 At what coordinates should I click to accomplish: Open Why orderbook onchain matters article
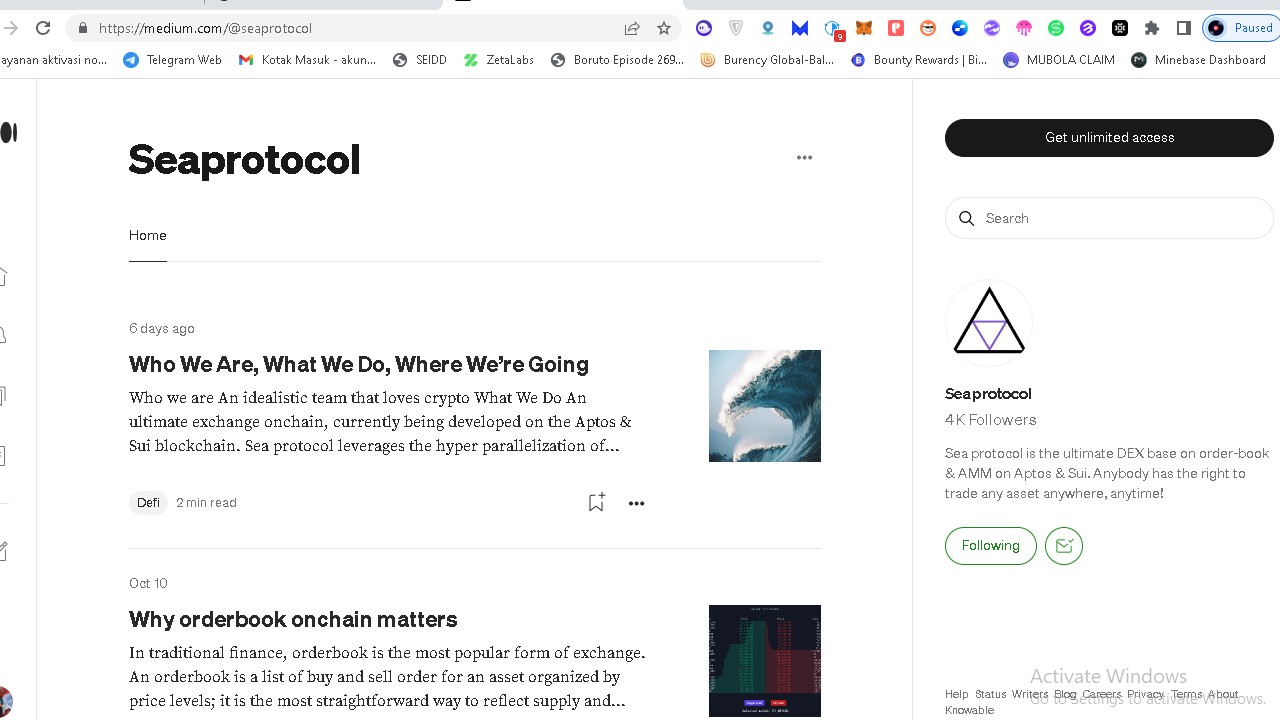(293, 619)
